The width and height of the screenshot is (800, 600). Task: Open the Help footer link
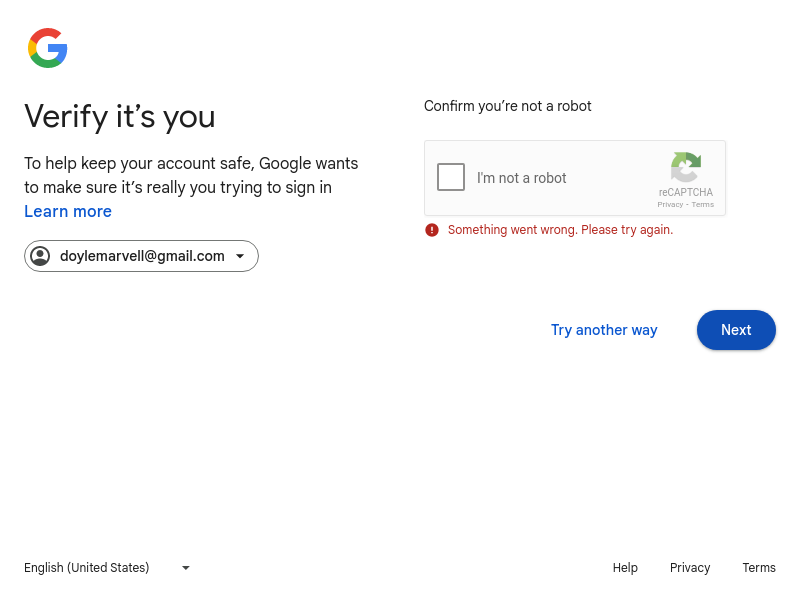coord(625,568)
